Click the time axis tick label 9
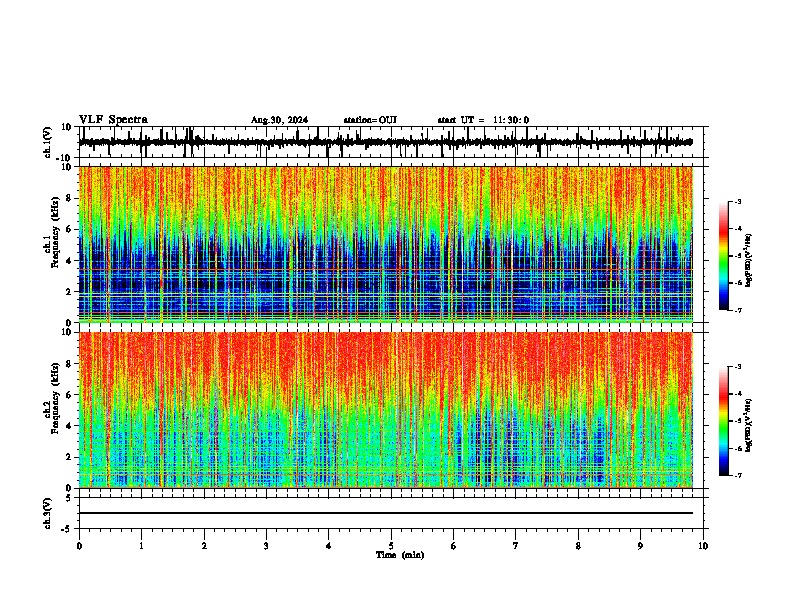The width and height of the screenshot is (792, 612). click(x=640, y=546)
